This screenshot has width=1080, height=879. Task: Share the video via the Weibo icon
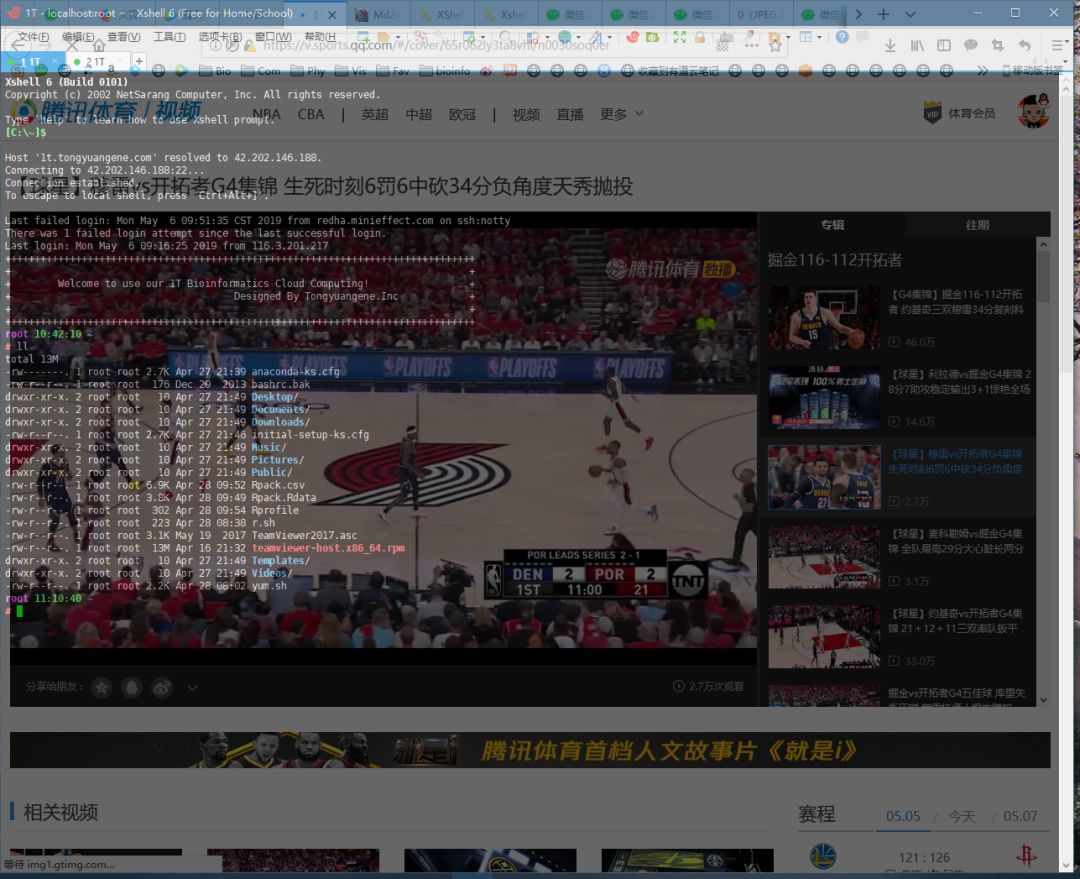point(162,687)
